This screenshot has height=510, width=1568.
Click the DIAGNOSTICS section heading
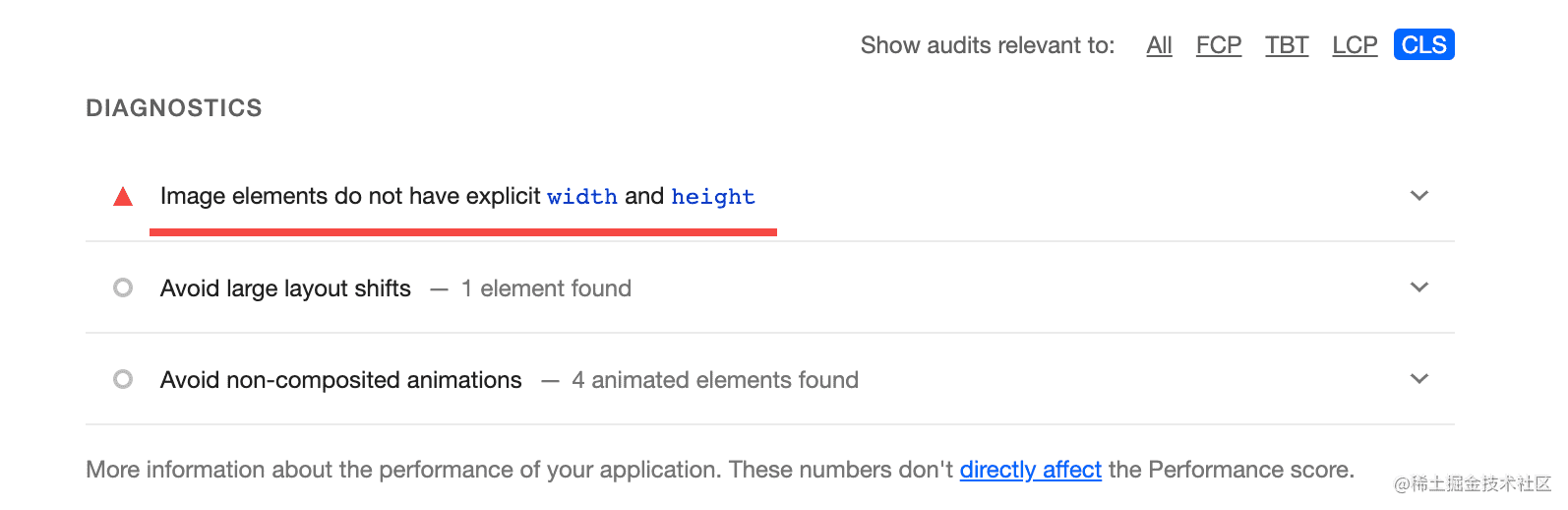[174, 108]
